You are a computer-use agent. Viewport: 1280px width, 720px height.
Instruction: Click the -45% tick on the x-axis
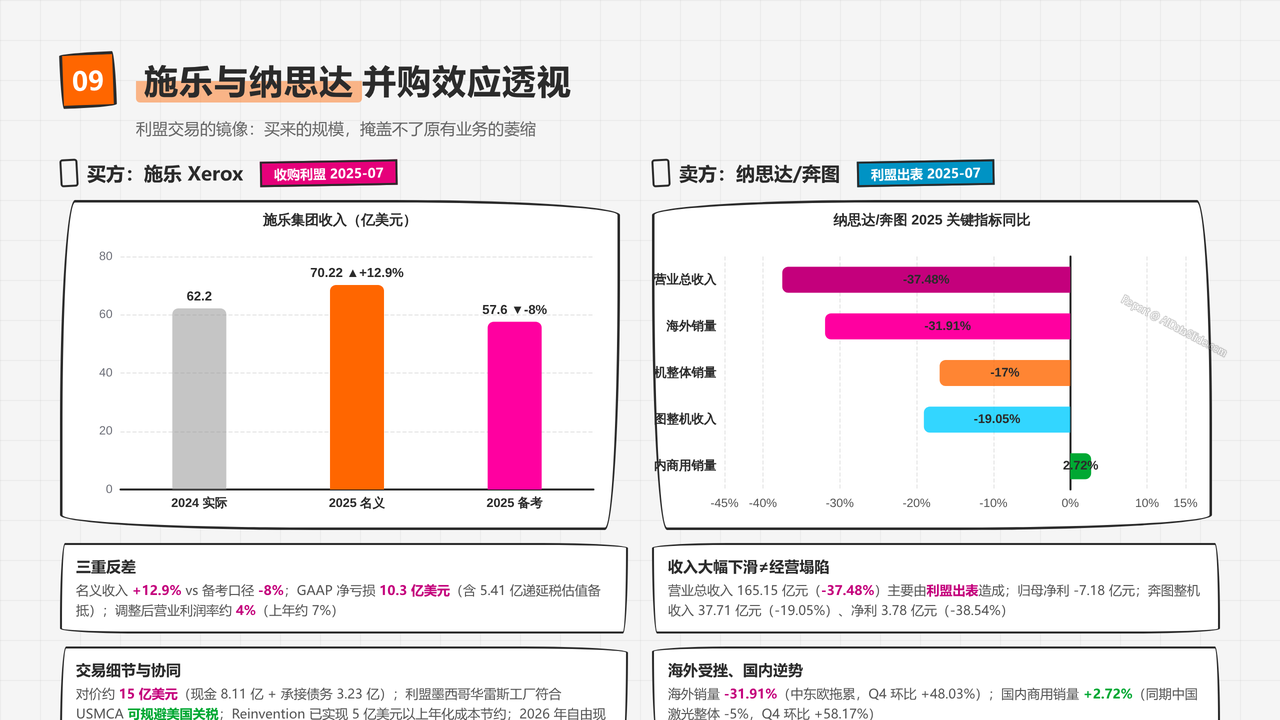click(x=724, y=503)
